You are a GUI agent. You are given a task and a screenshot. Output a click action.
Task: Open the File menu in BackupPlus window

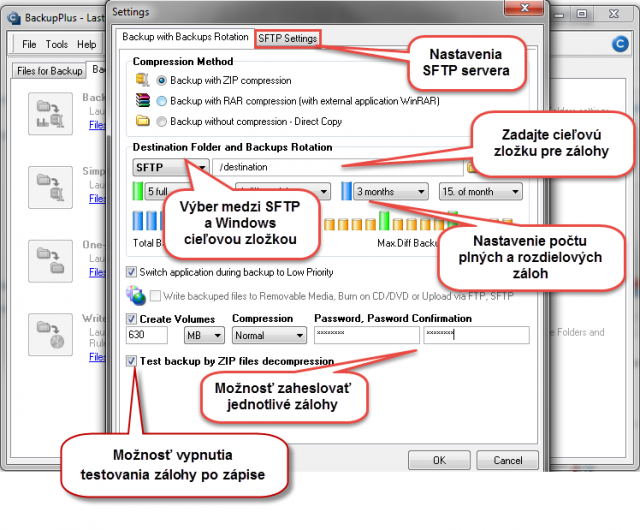click(x=29, y=44)
